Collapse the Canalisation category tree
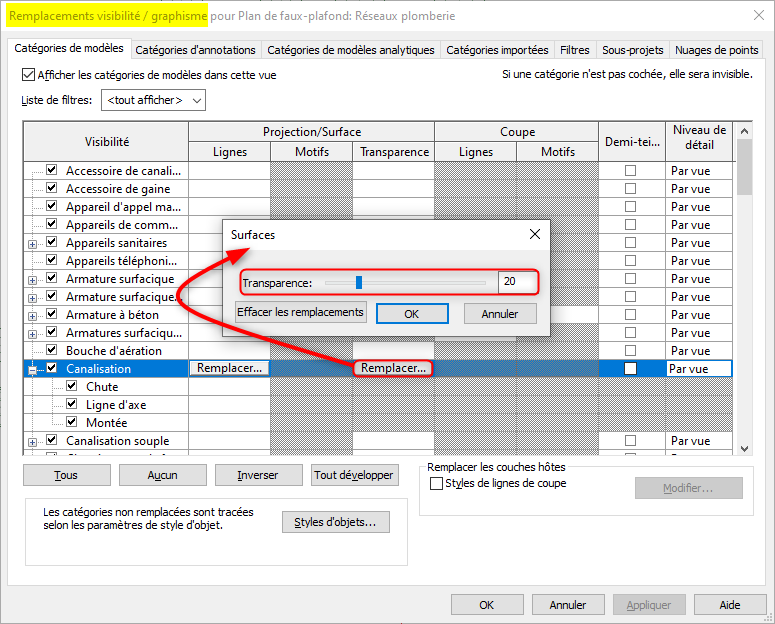775x624 pixels. point(33,369)
